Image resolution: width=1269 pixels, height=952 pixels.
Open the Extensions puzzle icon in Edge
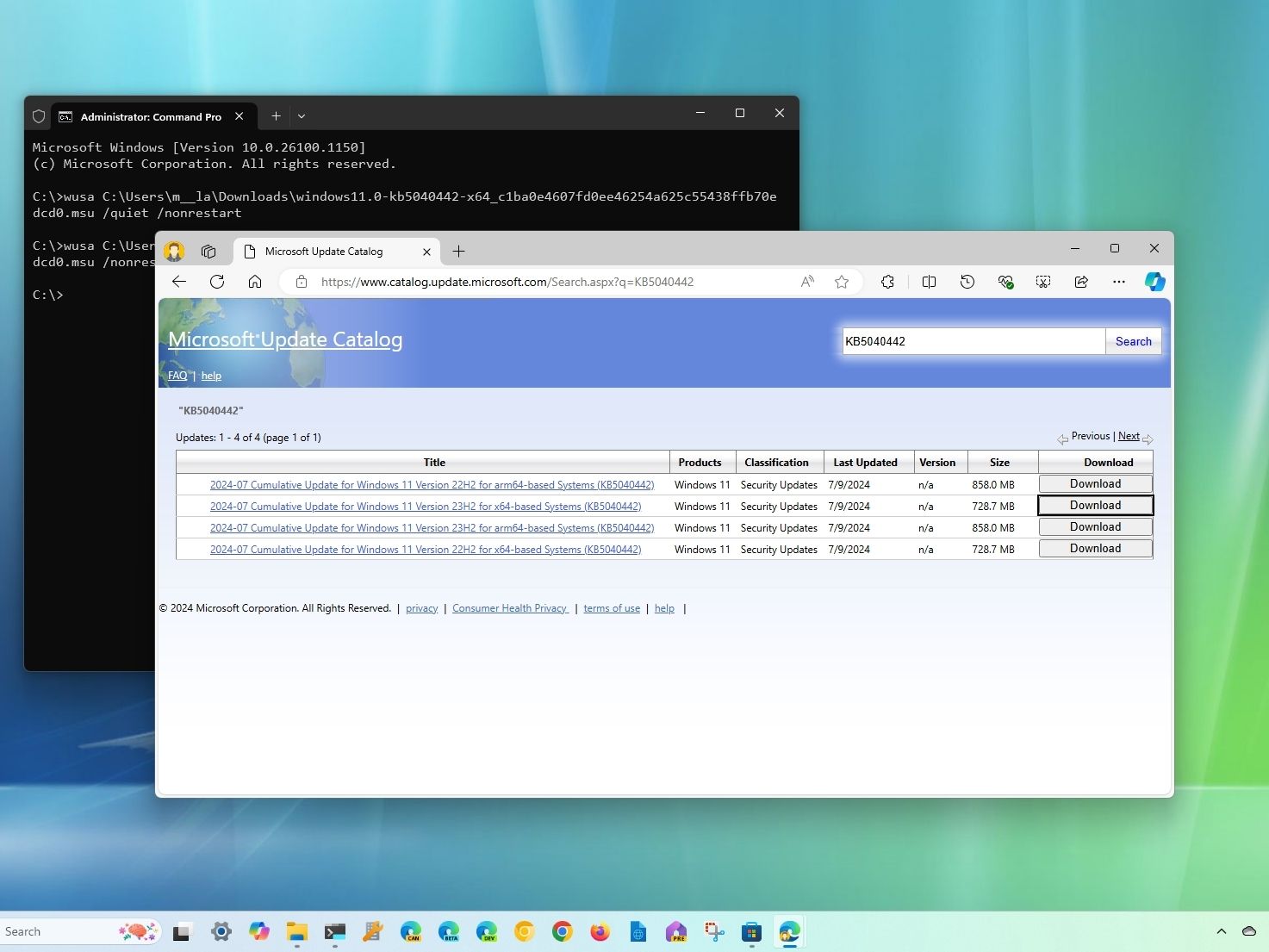coord(887,282)
